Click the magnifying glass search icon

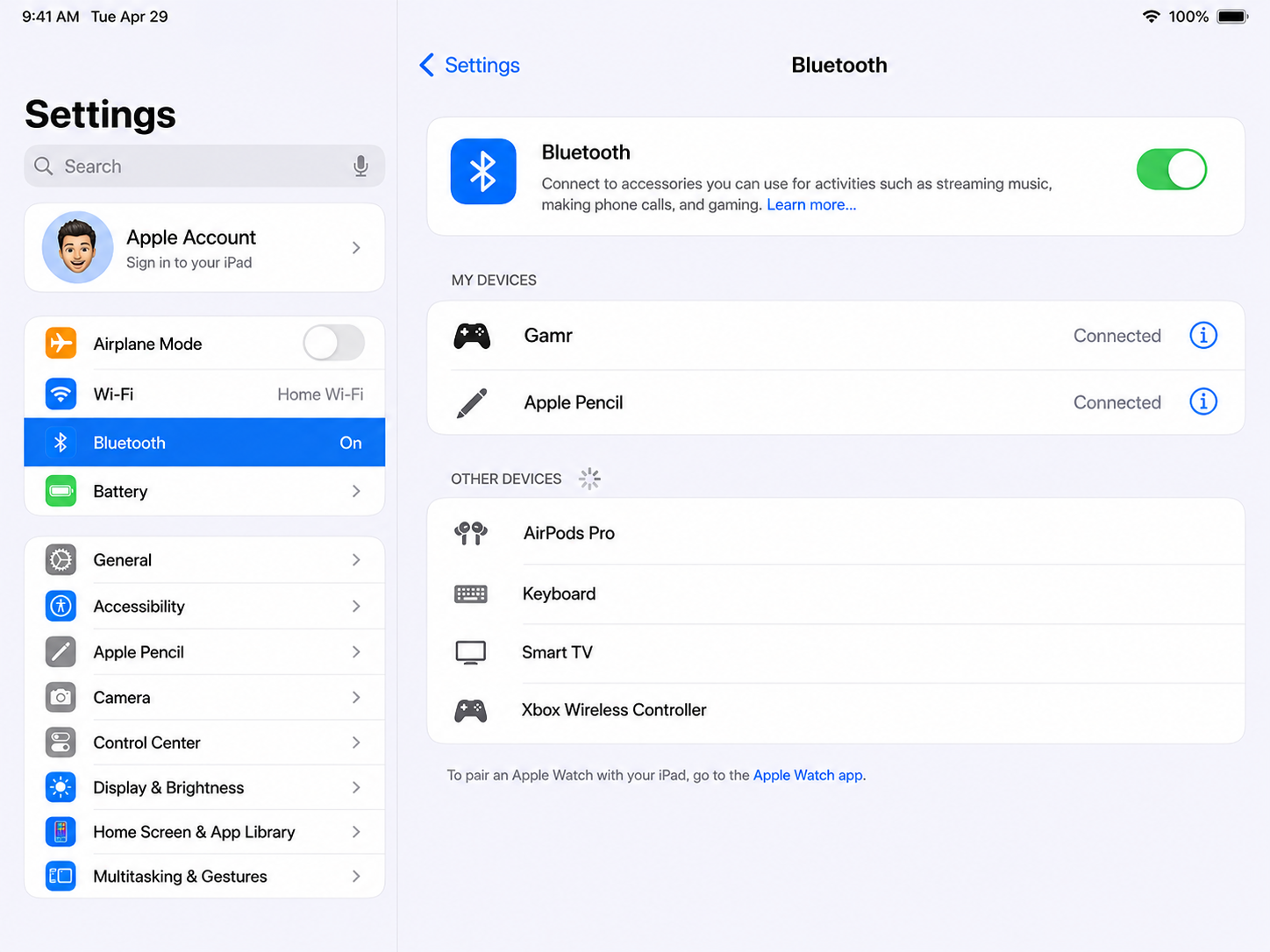click(x=44, y=166)
